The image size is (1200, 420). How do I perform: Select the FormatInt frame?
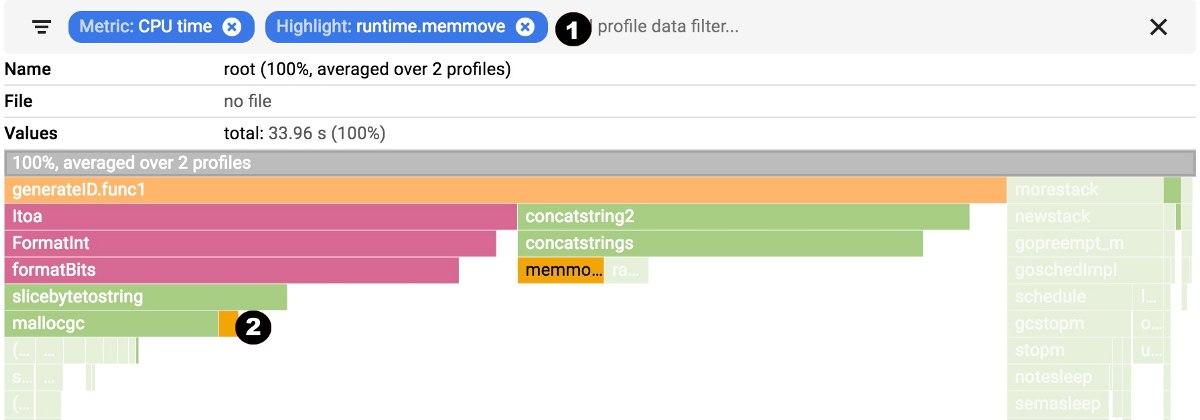pos(250,244)
